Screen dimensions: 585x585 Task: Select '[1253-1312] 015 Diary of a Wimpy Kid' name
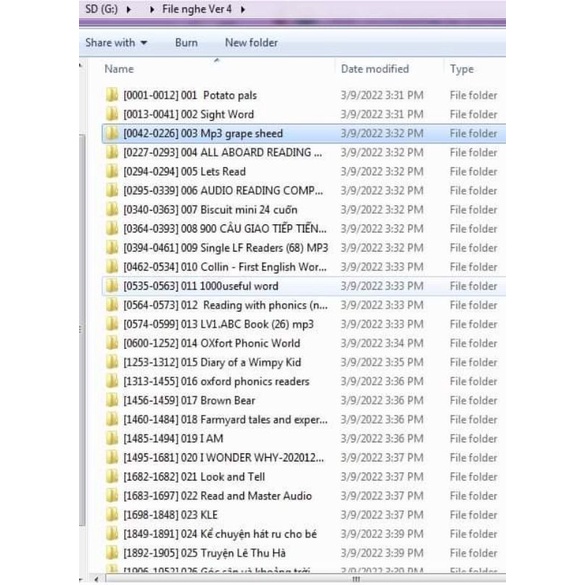click(x=212, y=362)
